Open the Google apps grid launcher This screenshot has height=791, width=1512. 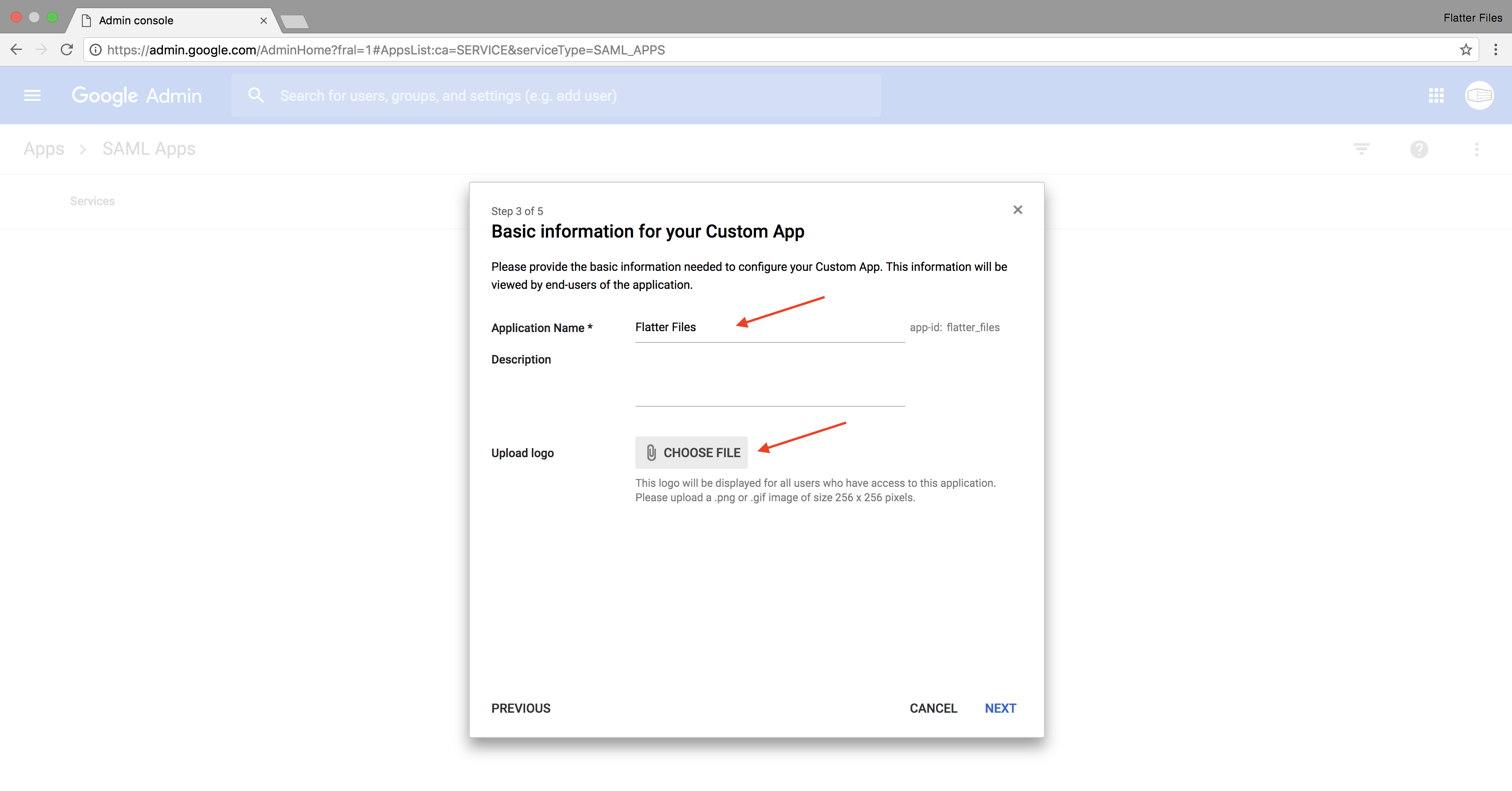[1436, 95]
